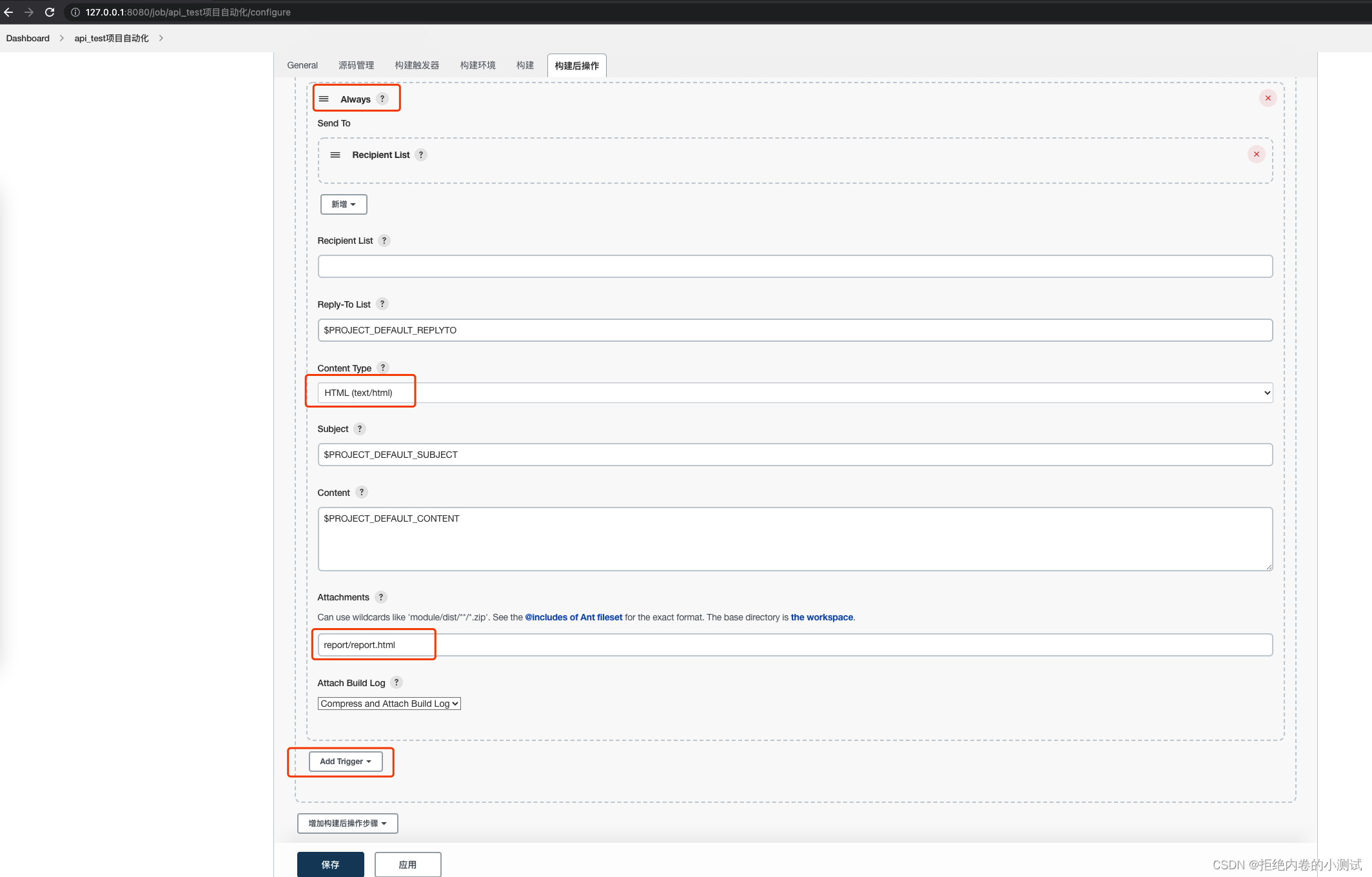Open help for Attach Build Log
The height and width of the screenshot is (877, 1372).
tap(397, 682)
